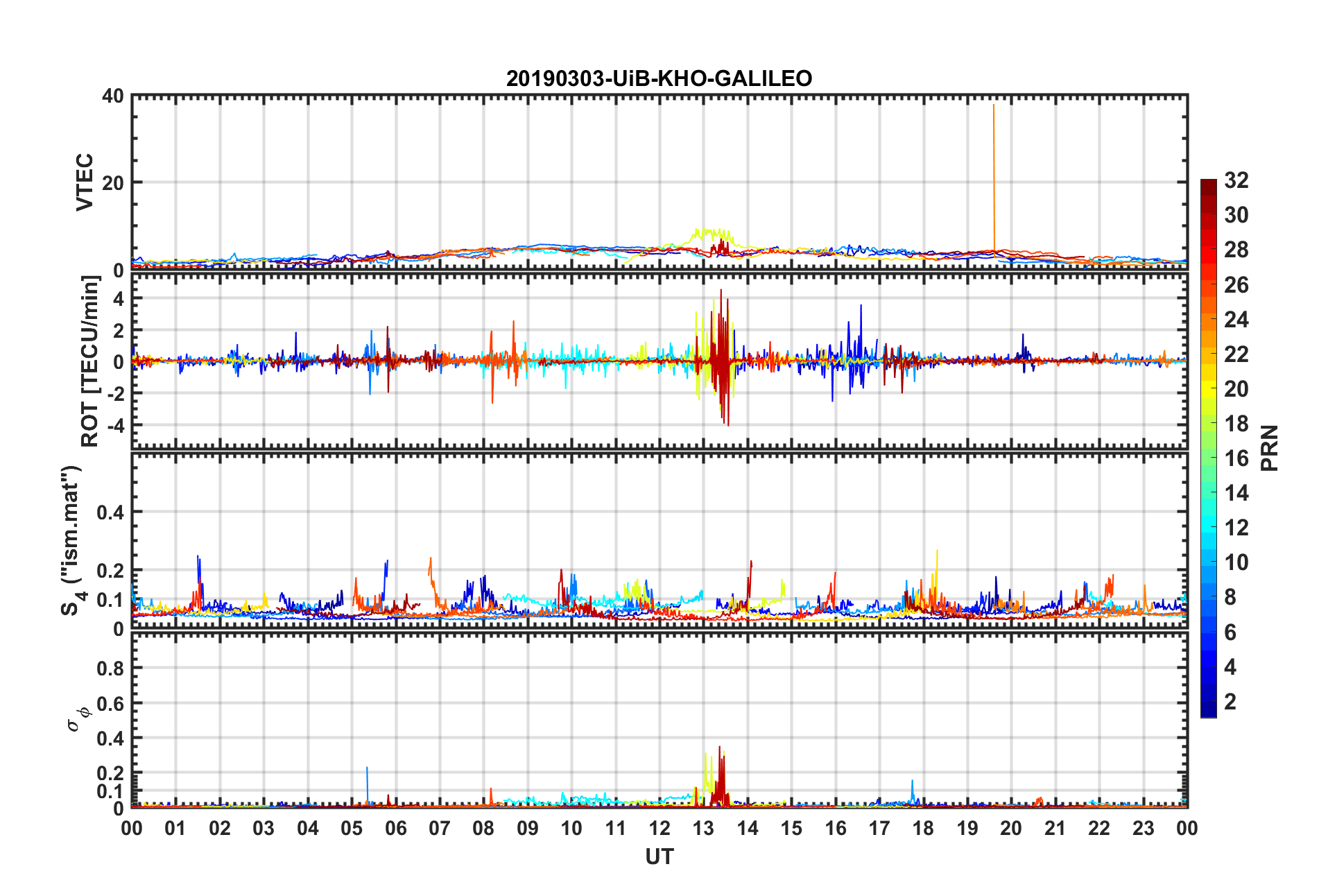Select the colorbar tick label 30
The height and width of the screenshot is (896, 1319).
tap(1236, 215)
